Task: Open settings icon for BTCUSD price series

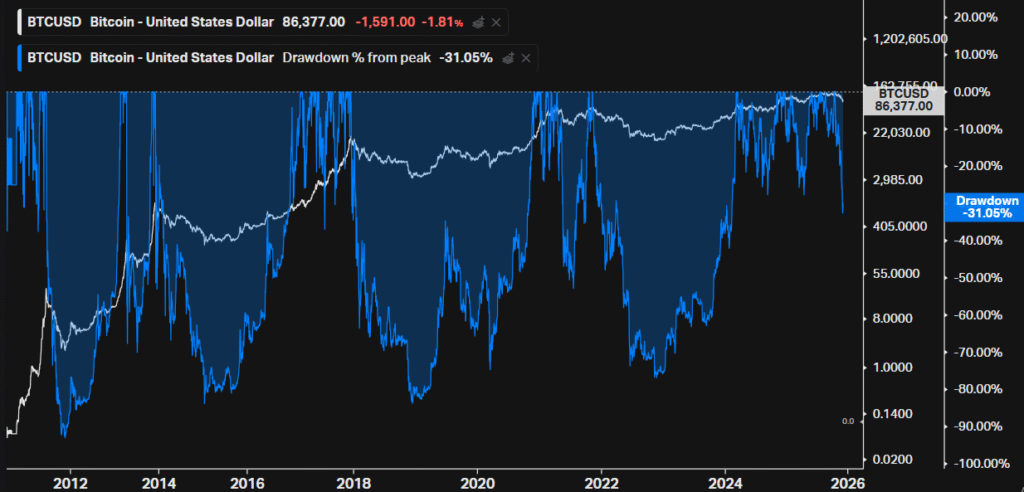Action: tap(481, 21)
